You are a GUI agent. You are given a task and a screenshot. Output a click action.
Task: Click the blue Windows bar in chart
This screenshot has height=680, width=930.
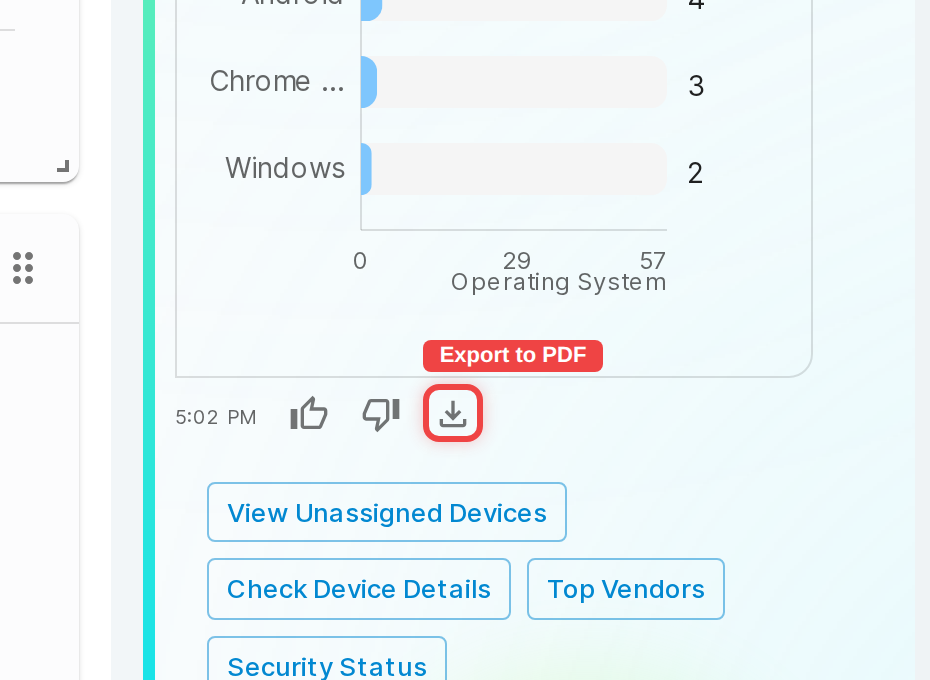(x=366, y=169)
